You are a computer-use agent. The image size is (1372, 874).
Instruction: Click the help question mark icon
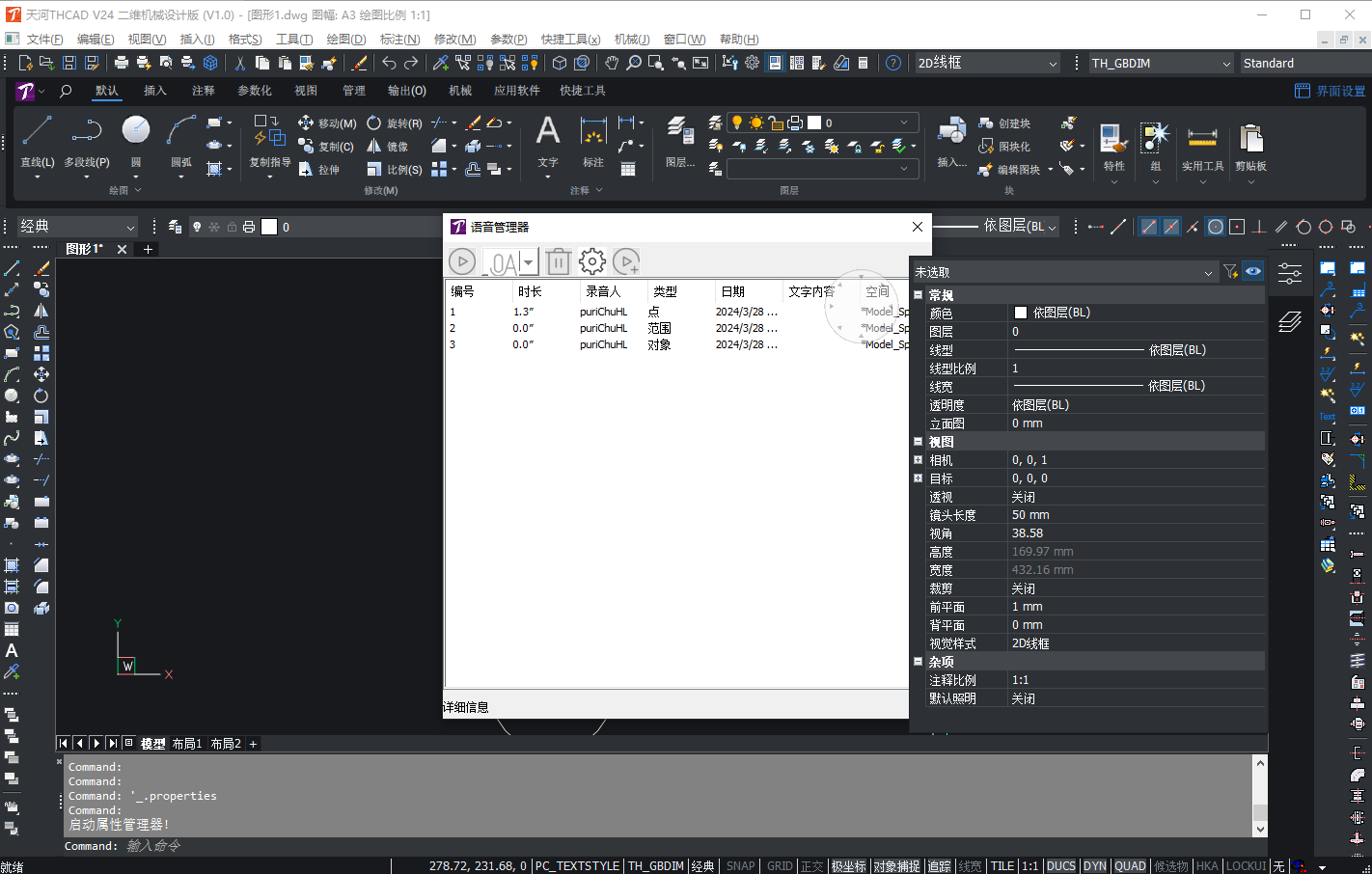893,63
